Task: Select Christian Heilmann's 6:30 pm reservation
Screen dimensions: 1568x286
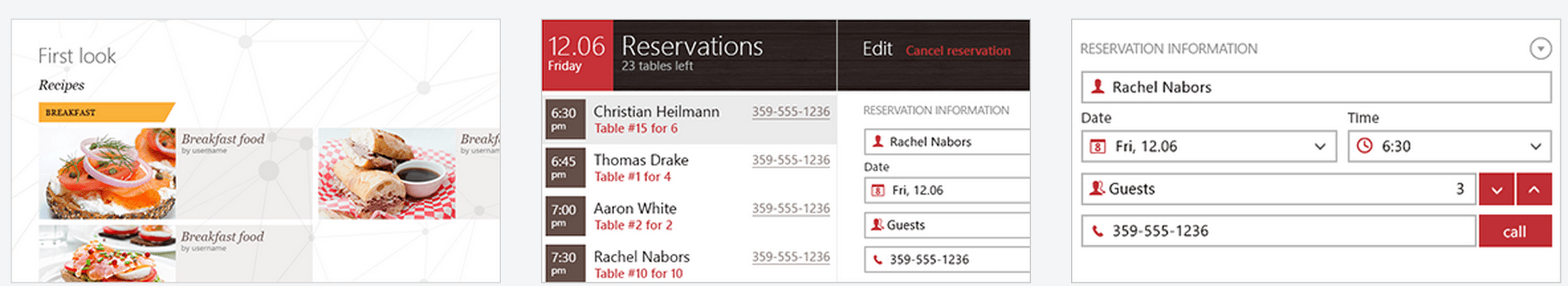Action: (x=689, y=119)
